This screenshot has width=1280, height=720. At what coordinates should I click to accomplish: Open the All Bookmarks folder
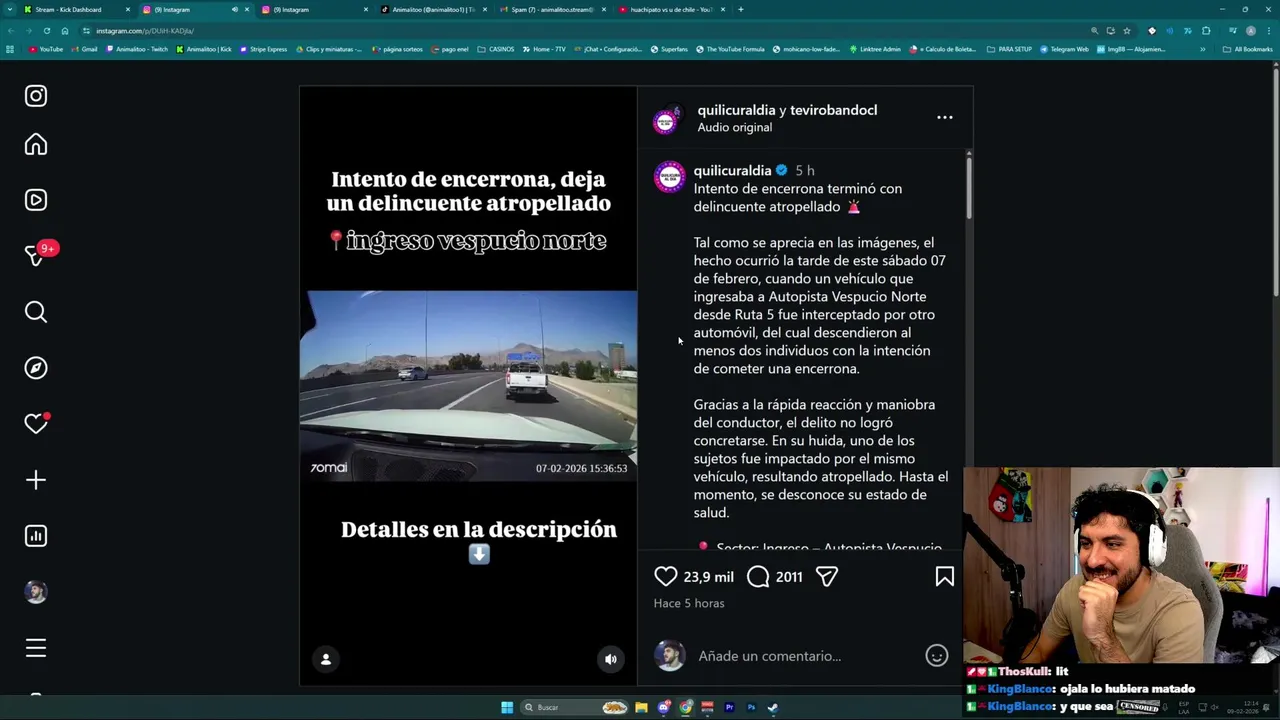click(1249, 49)
